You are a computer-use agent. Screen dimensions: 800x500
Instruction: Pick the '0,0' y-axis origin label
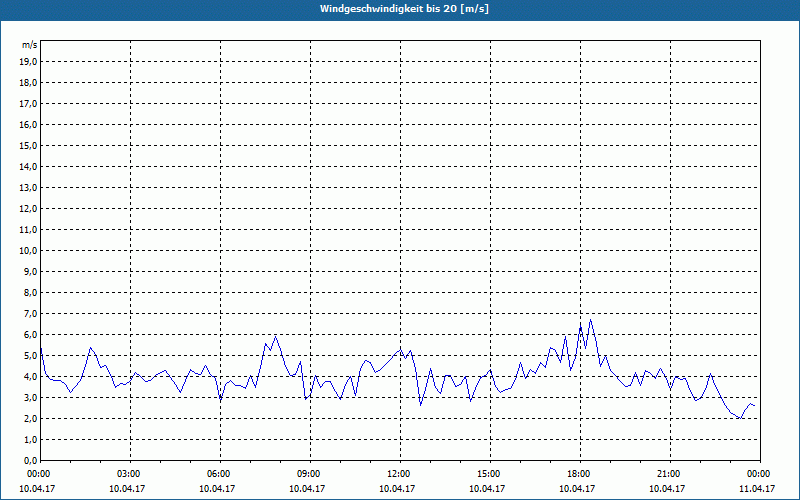[31, 461]
